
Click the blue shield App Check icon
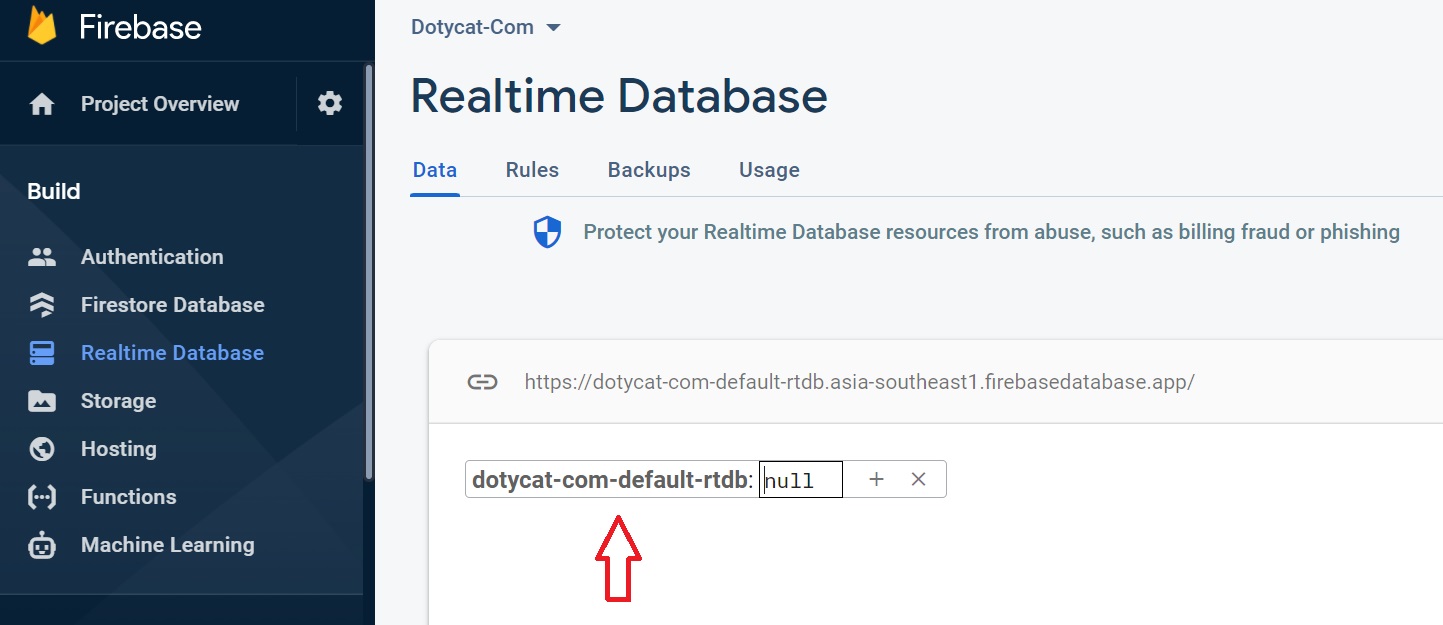pyautogui.click(x=547, y=233)
